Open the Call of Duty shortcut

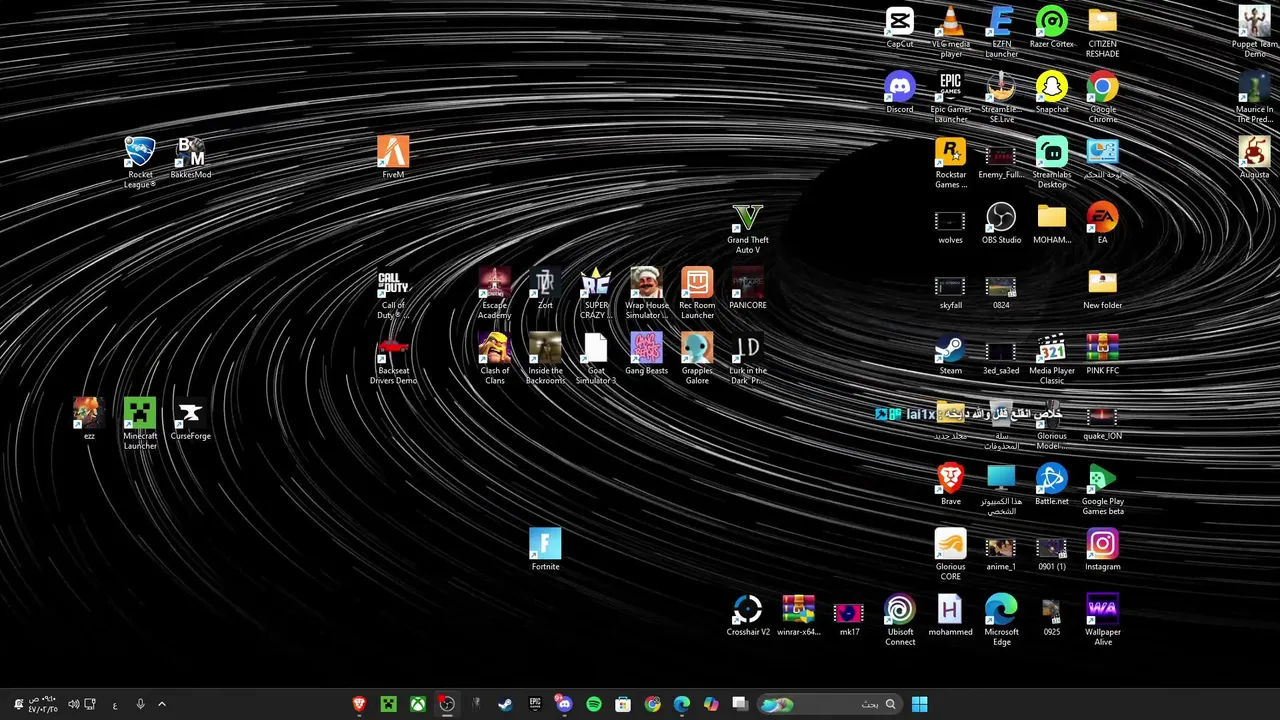393,294
